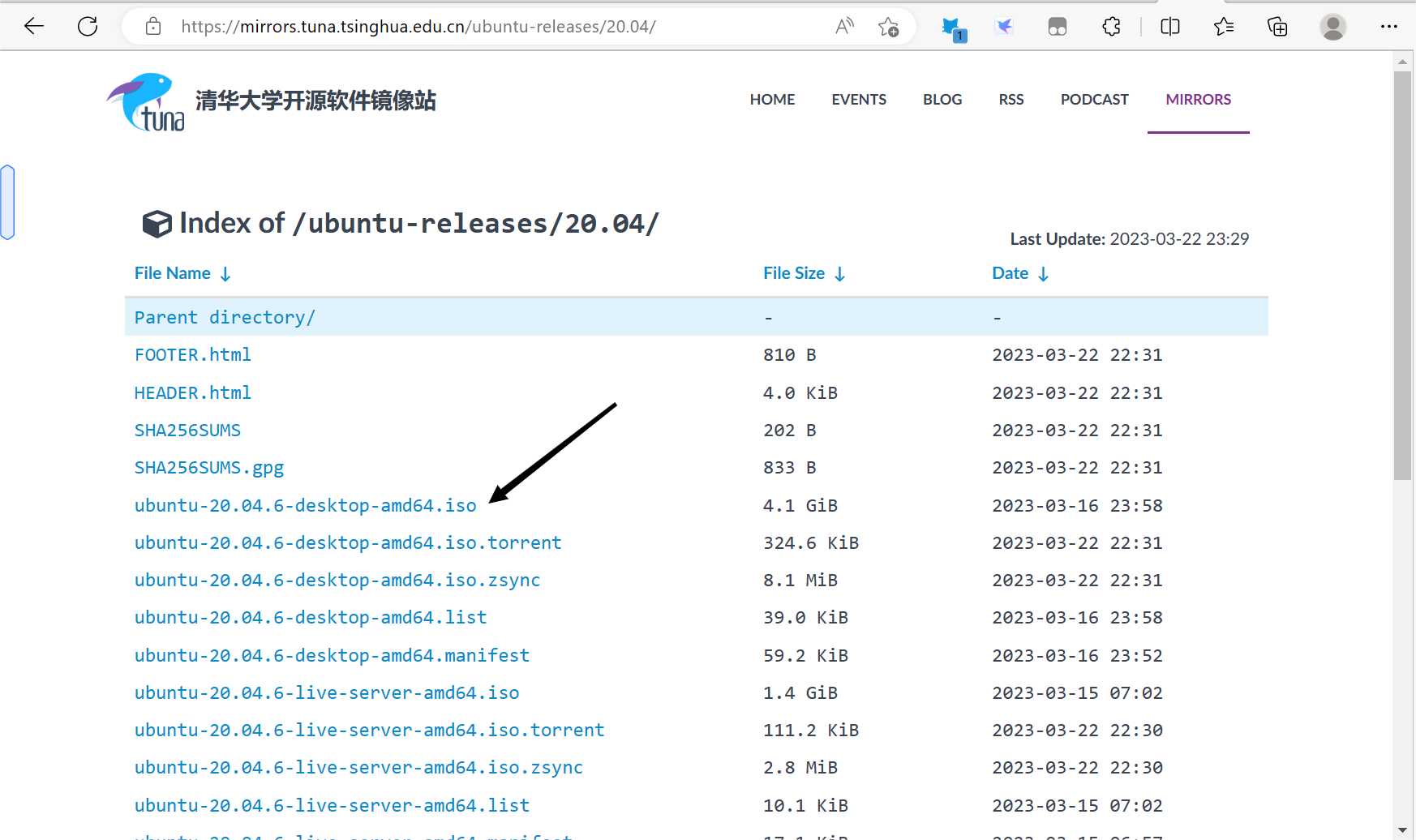Click the Last Update timestamp text
1416x840 pixels.
click(x=1129, y=238)
